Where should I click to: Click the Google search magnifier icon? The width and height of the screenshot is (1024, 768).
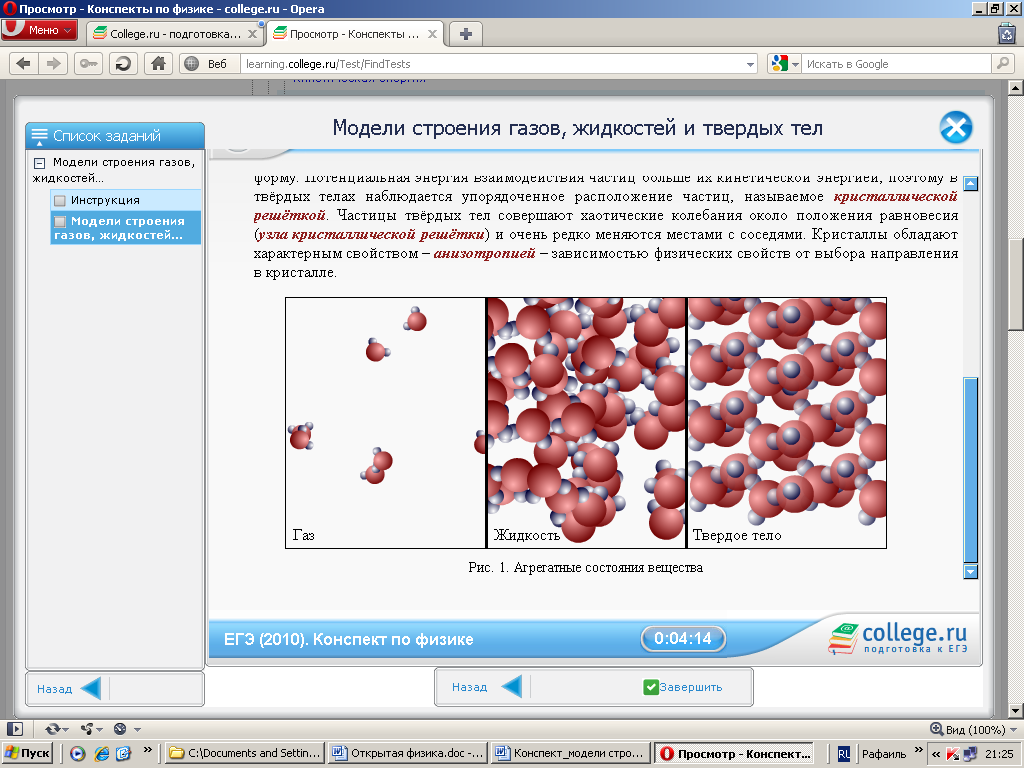coord(1002,63)
